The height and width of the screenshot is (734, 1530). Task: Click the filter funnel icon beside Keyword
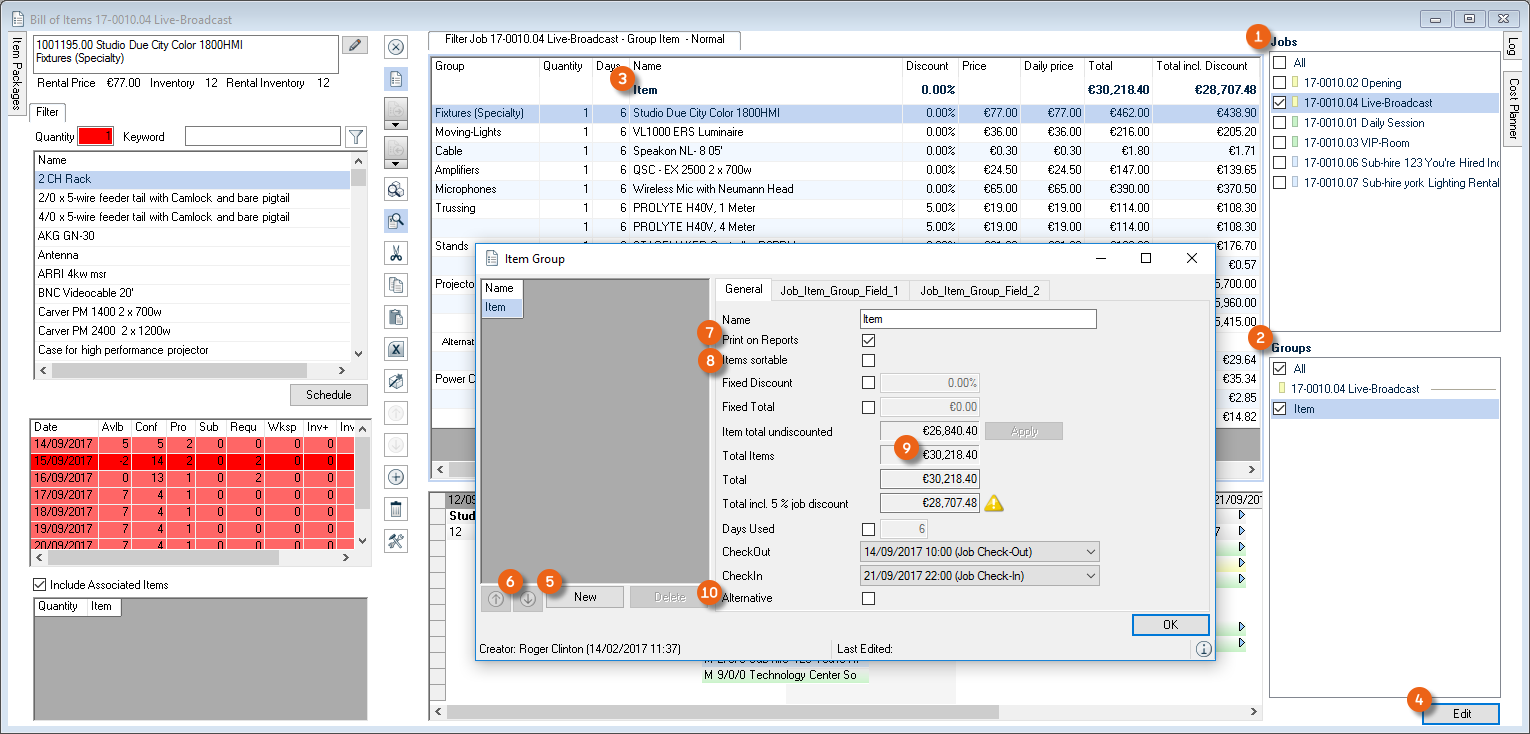click(x=355, y=136)
